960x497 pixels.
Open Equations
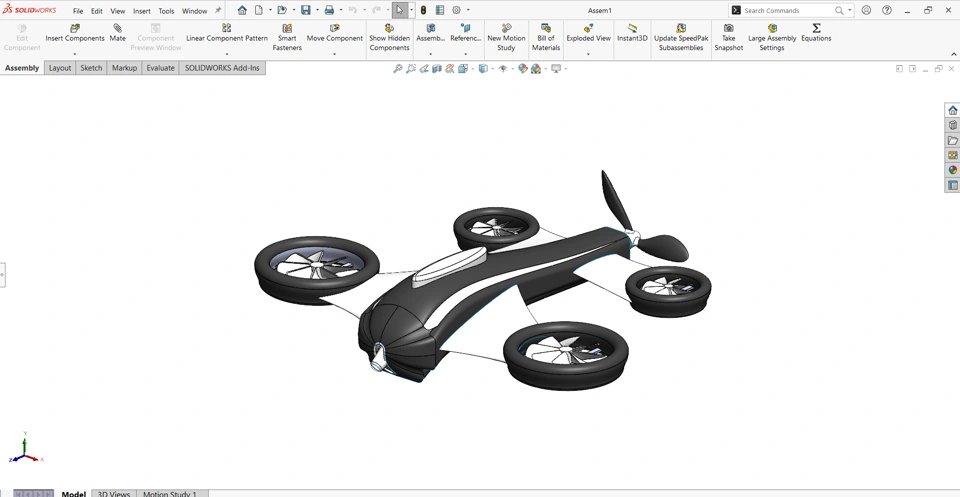pyautogui.click(x=816, y=33)
